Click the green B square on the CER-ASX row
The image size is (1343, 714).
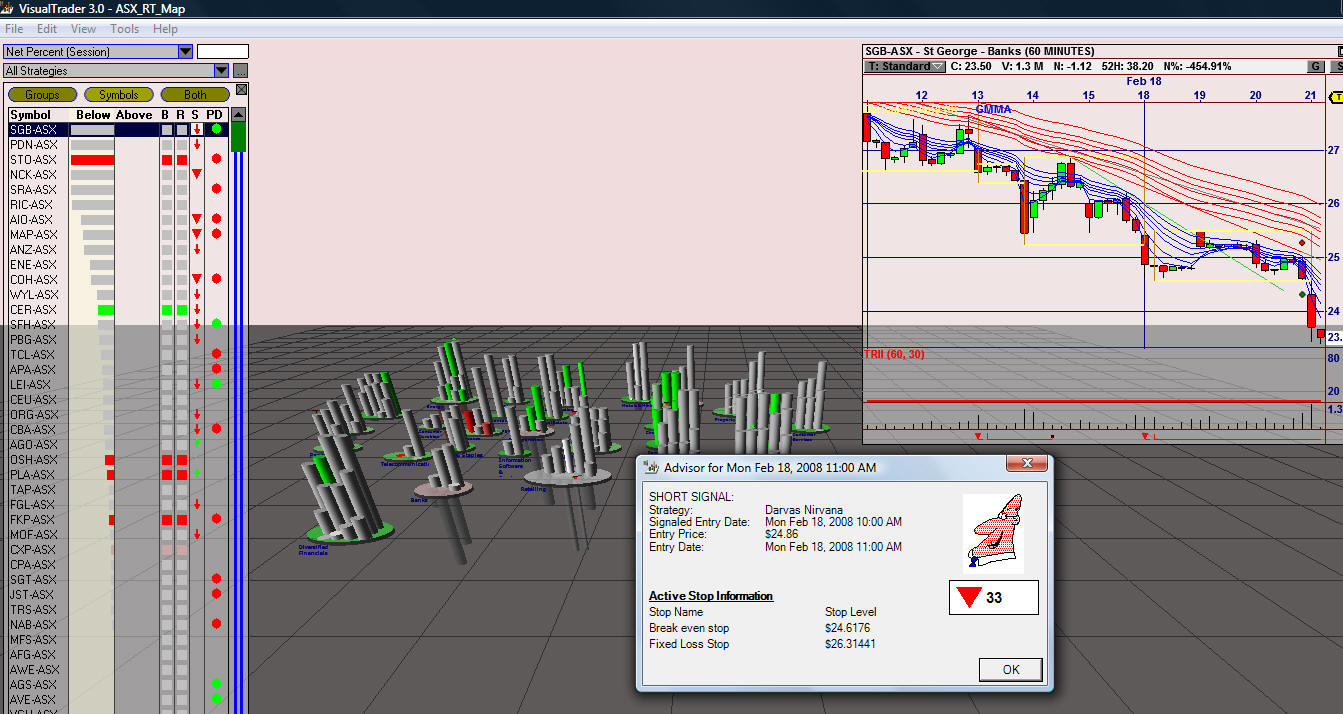point(167,310)
